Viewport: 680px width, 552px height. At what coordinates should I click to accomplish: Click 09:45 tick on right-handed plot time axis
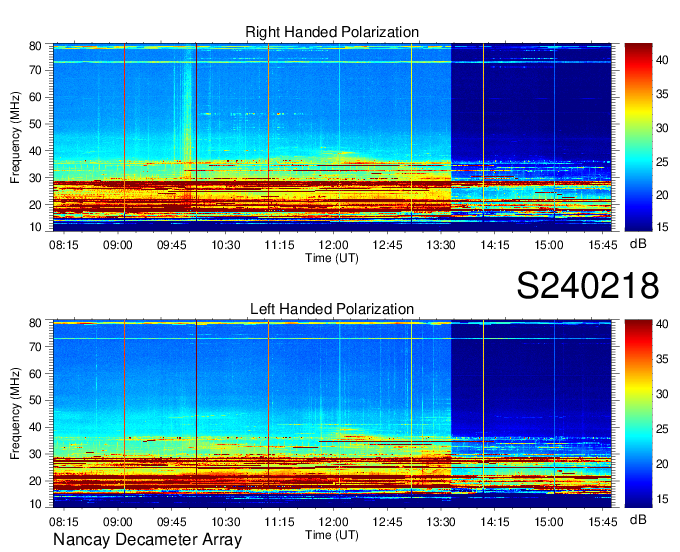tap(172, 245)
